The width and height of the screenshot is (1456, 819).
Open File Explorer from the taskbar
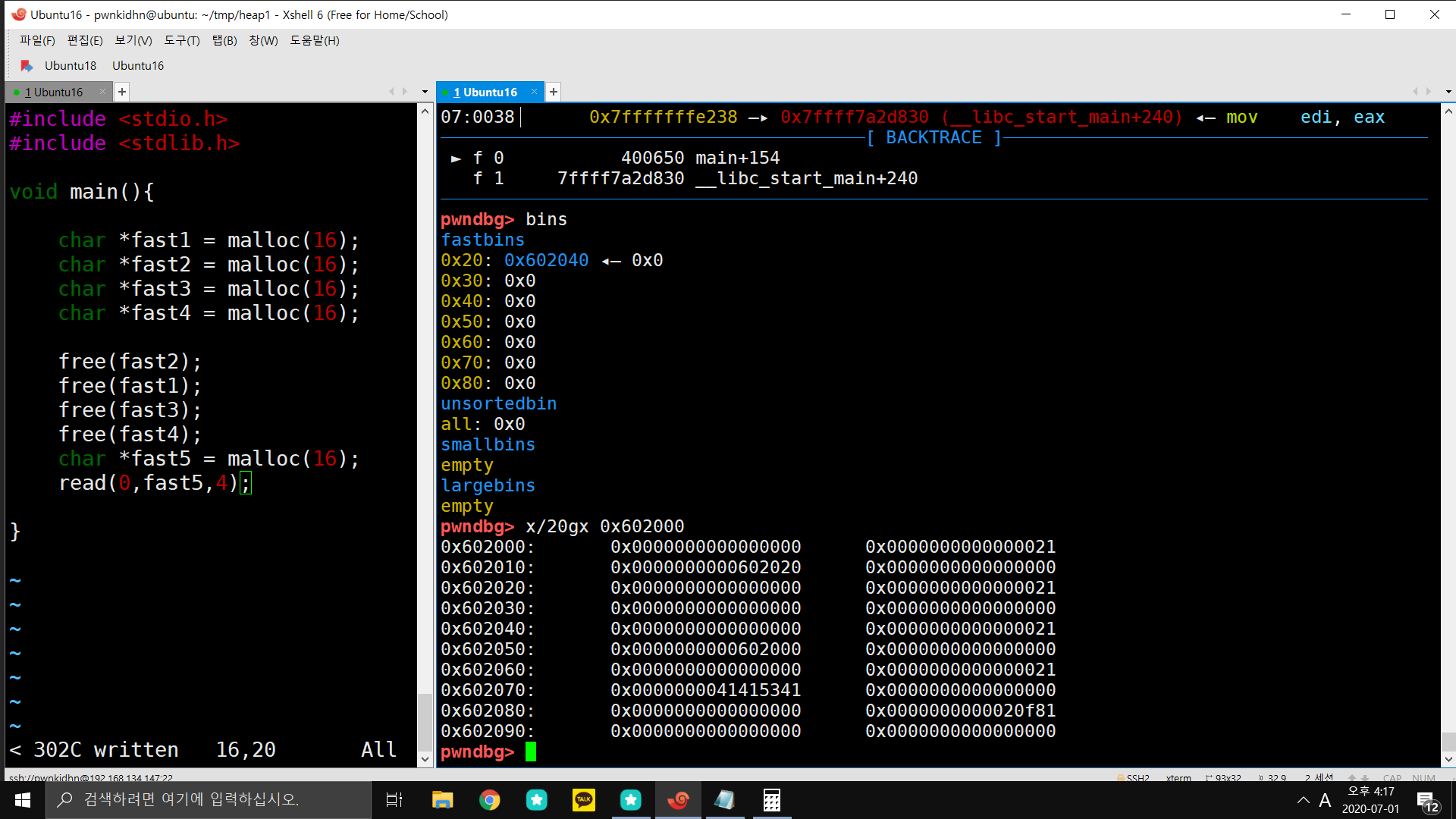(442, 799)
